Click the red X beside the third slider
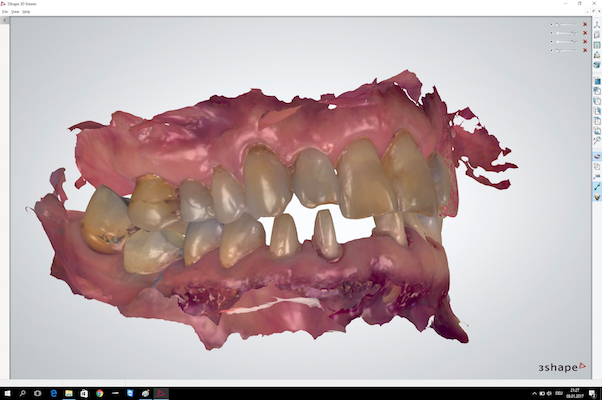Image resolution: width=602 pixels, height=400 pixels. [585, 42]
